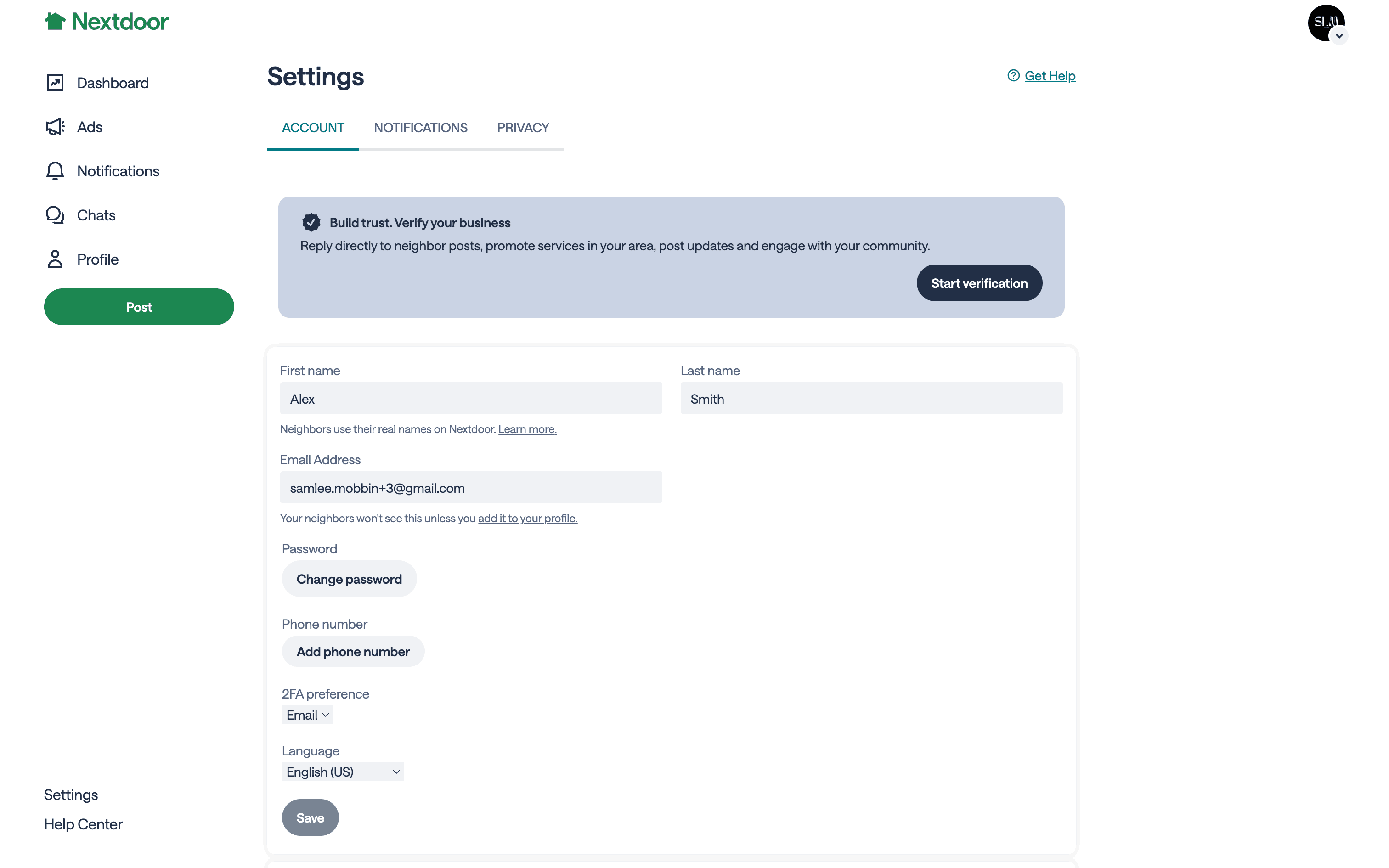Switch to the Privacy settings tab
Image resolution: width=1389 pixels, height=868 pixels.
[523, 128]
